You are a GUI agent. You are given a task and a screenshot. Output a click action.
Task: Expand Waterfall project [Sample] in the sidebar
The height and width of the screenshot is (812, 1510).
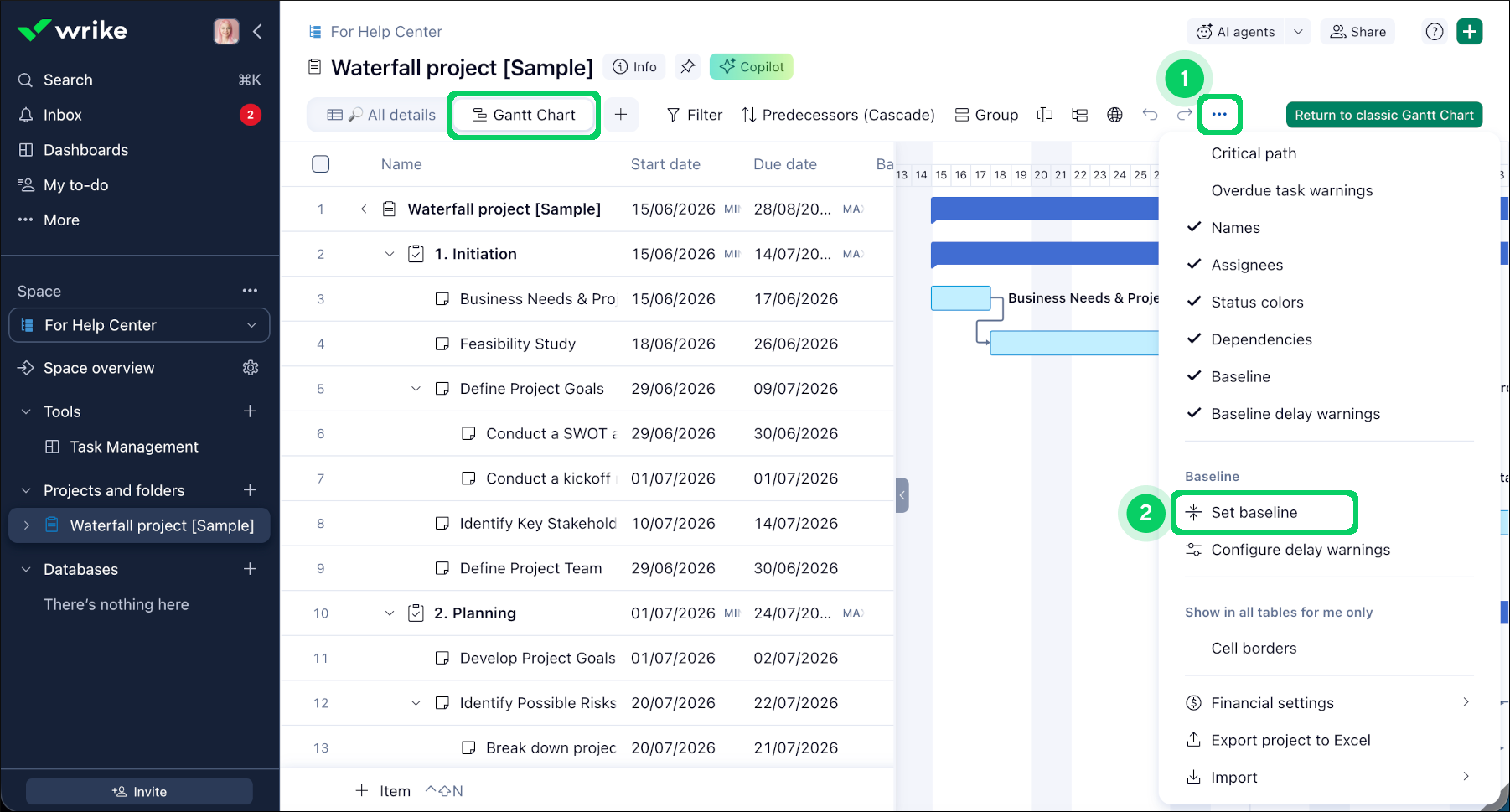[27, 525]
